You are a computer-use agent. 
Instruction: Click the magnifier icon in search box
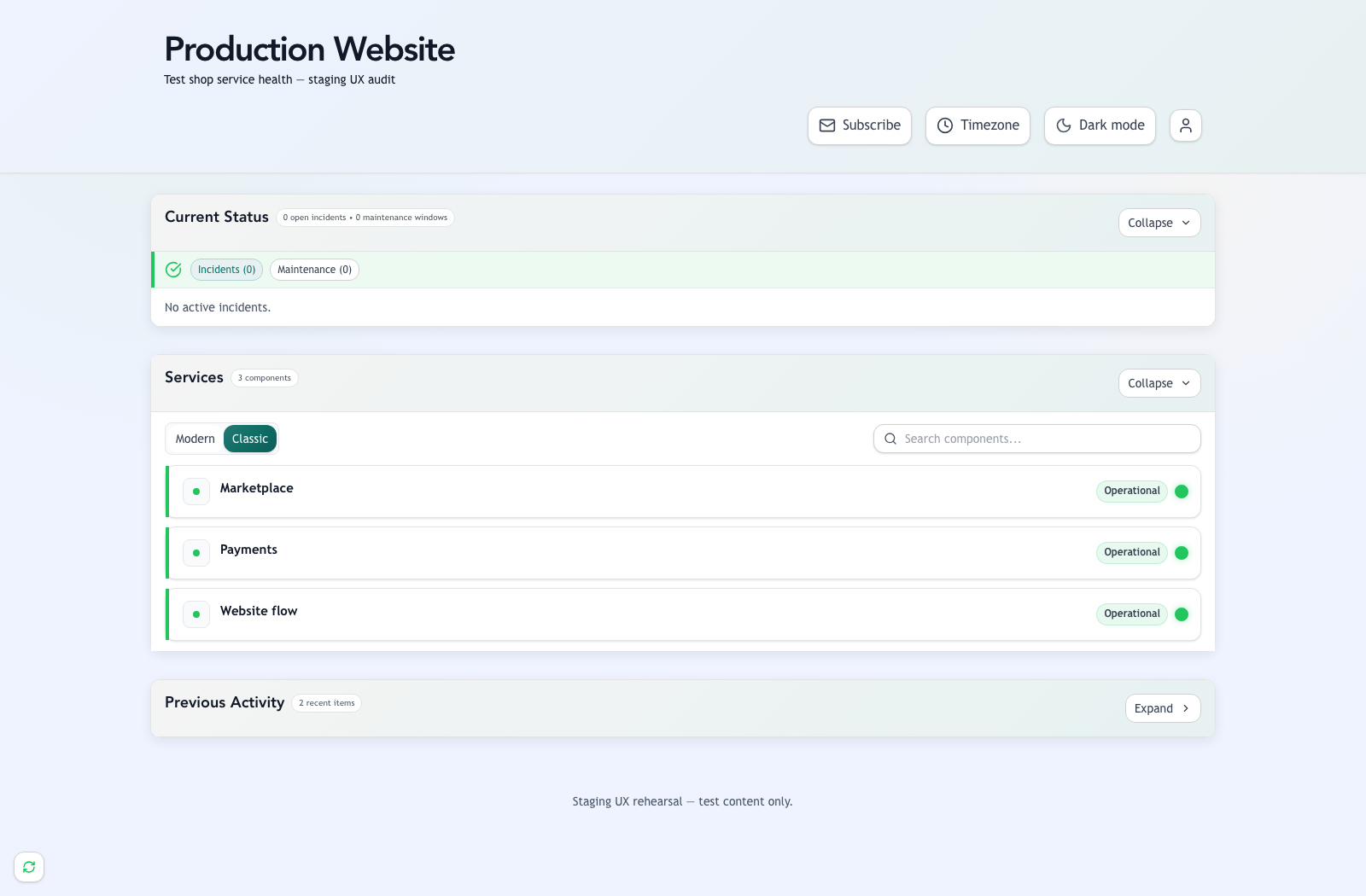click(890, 439)
